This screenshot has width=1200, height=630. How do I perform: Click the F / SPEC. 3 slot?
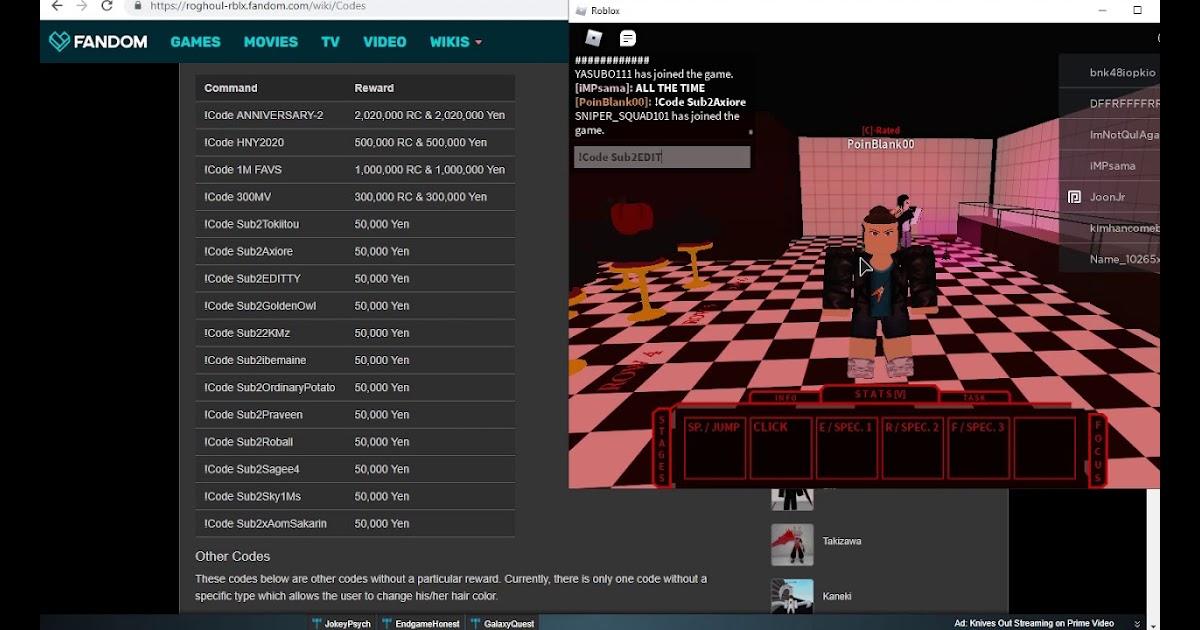(x=978, y=446)
